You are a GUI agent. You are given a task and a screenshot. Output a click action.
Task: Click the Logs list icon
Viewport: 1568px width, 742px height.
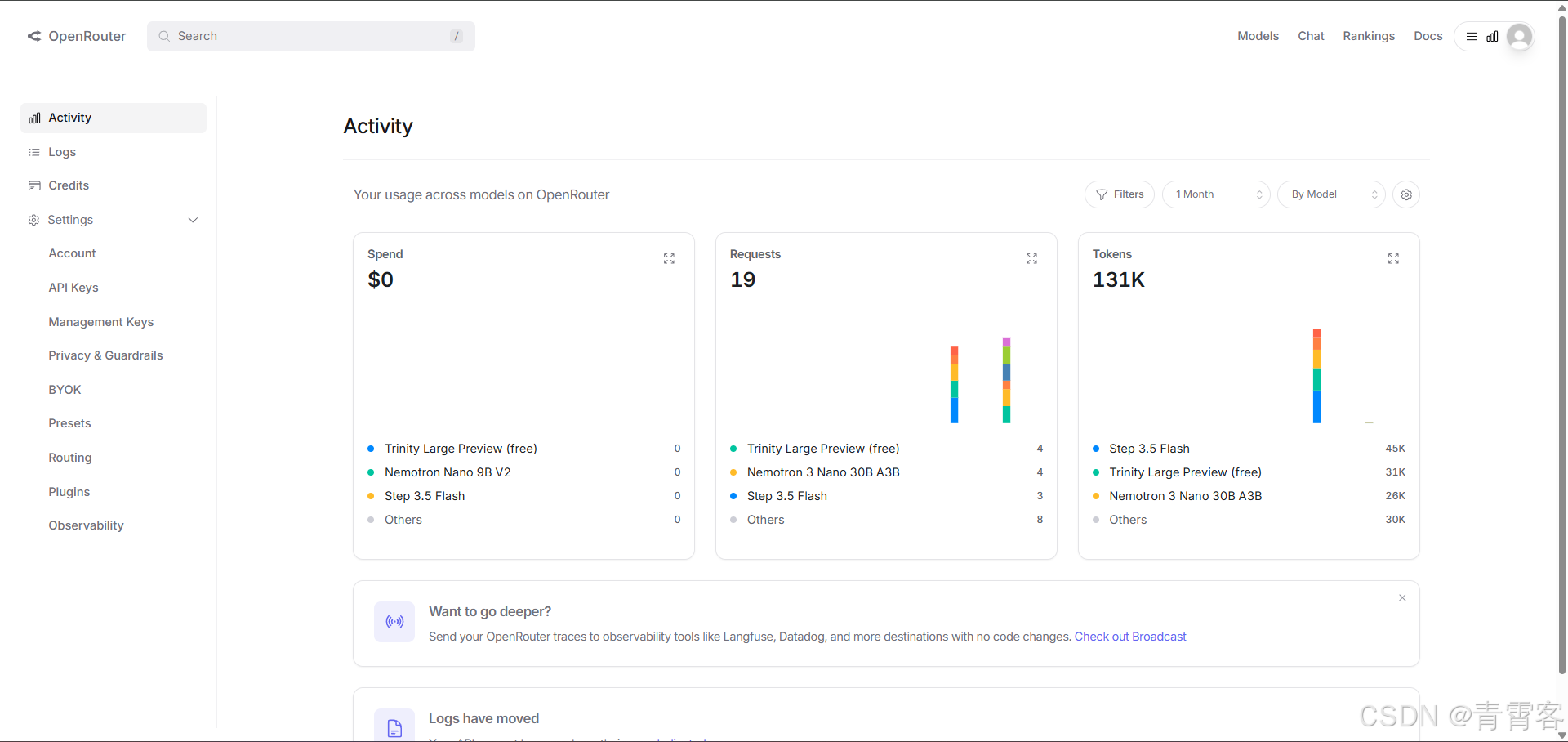coord(34,152)
